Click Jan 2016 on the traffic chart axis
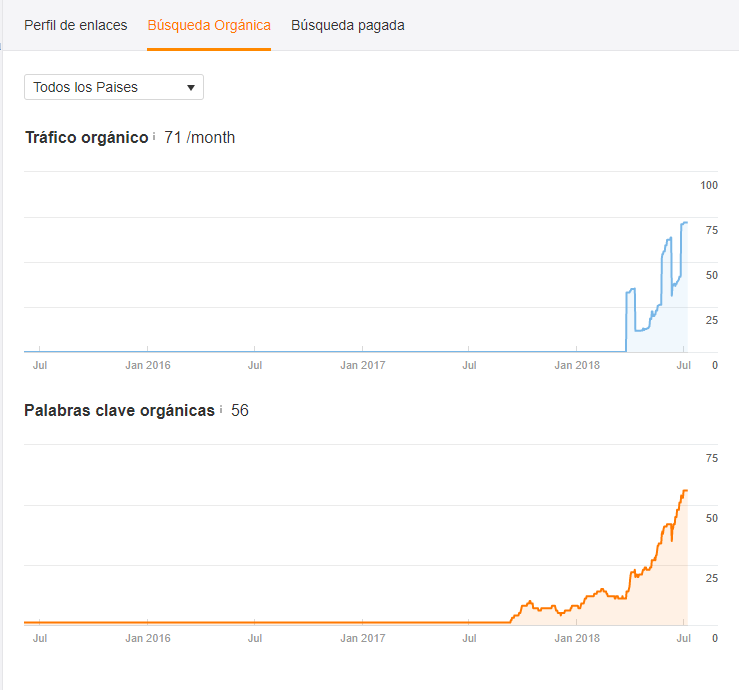This screenshot has height=690, width=739. coord(147,365)
